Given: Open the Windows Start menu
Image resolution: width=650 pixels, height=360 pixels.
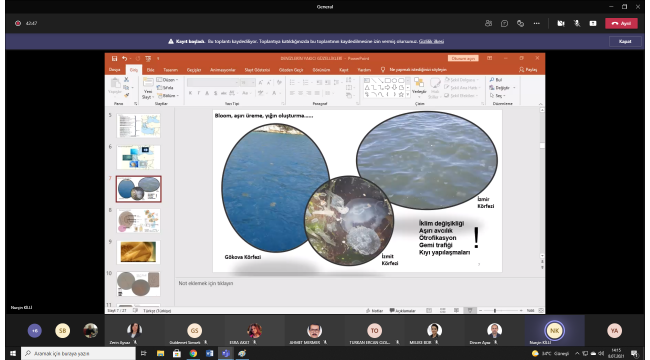Looking at the screenshot, I should click(12, 353).
